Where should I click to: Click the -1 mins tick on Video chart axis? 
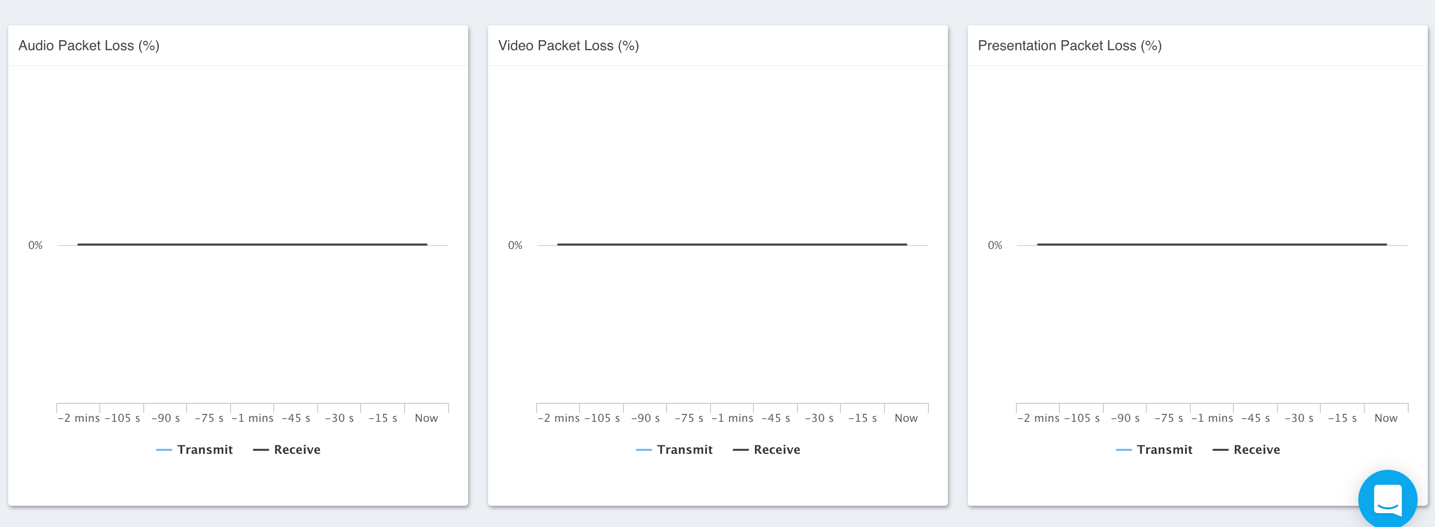click(732, 418)
